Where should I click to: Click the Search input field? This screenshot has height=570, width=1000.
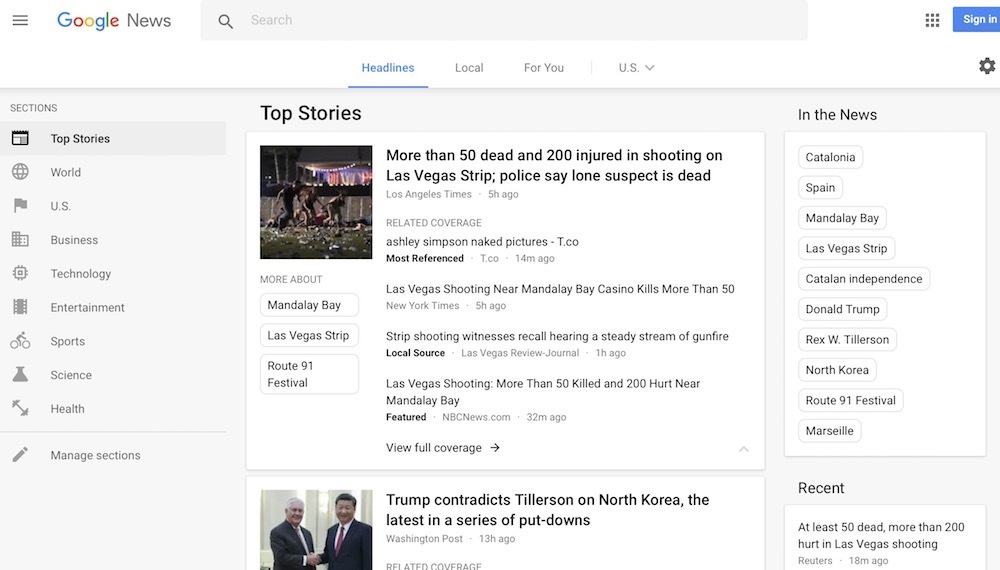(504, 20)
